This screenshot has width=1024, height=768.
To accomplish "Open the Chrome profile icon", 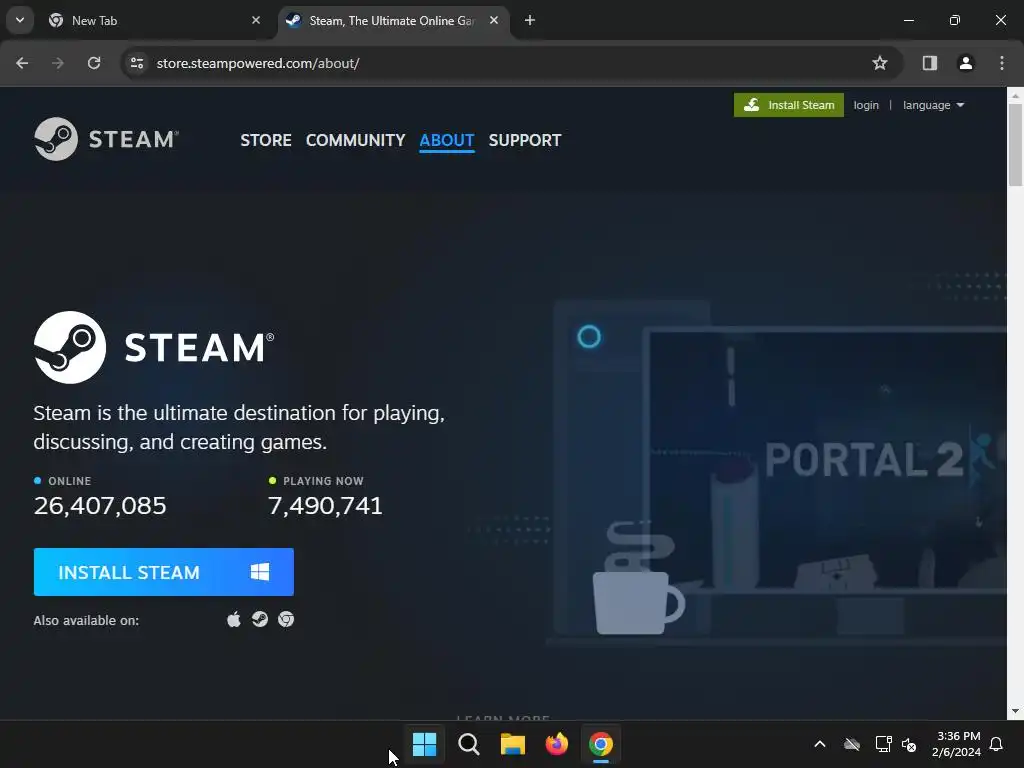I will tap(966, 63).
